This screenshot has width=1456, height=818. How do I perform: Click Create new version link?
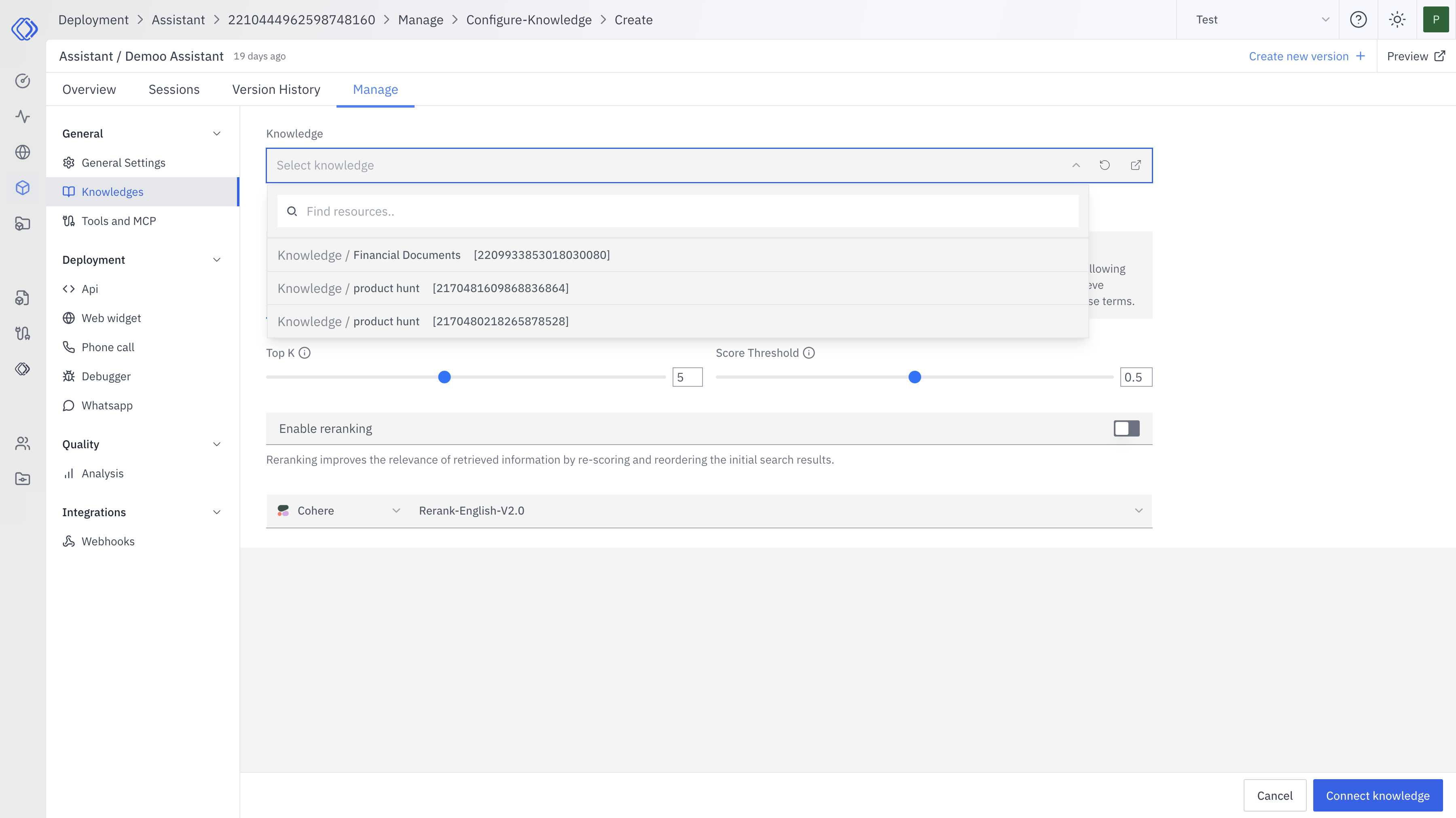point(1299,56)
